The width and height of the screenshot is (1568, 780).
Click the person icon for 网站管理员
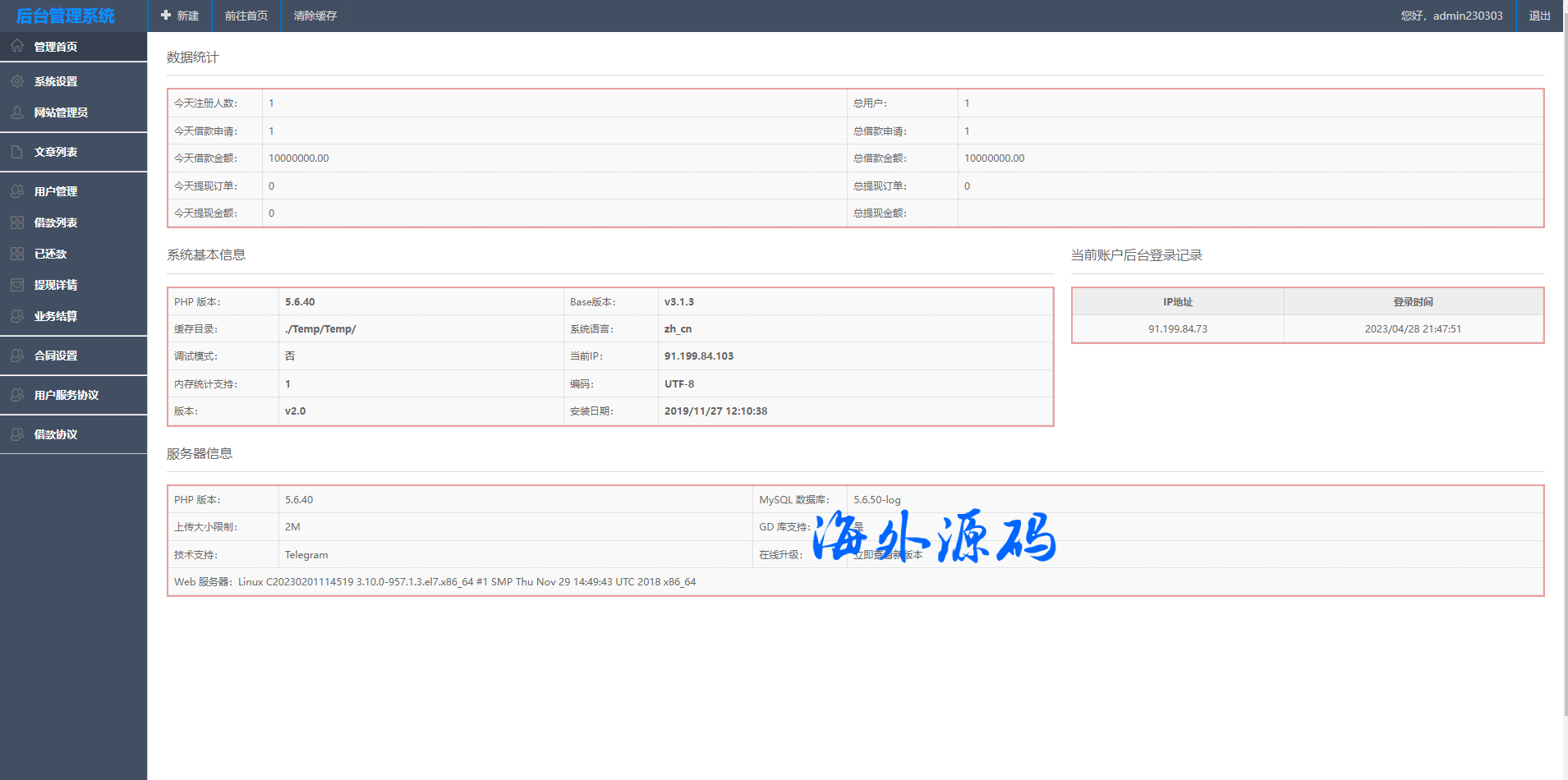click(x=17, y=112)
